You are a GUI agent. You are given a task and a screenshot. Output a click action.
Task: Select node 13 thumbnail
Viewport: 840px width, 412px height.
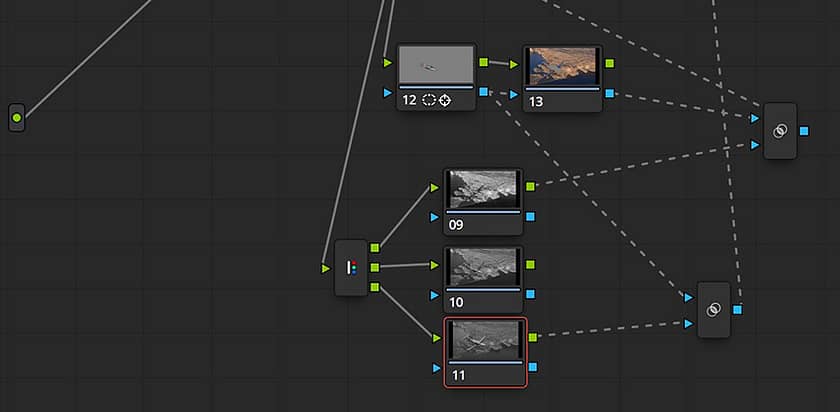(562, 66)
